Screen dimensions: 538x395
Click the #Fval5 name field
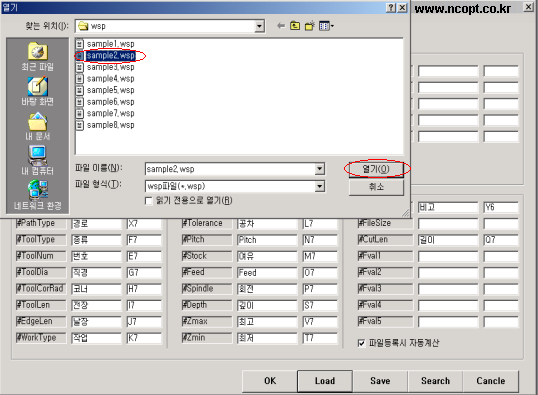(x=448, y=322)
